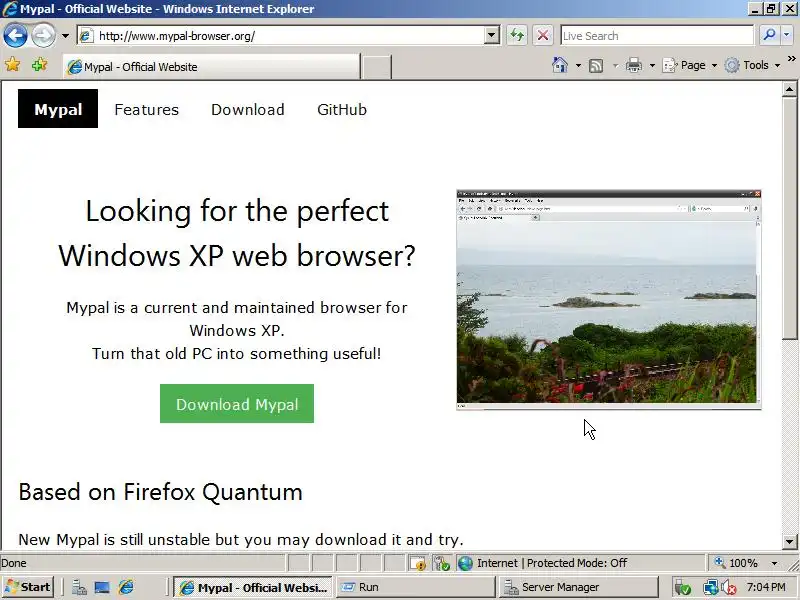The height and width of the screenshot is (600, 800).
Task: Switch to Mypal taskbar button
Action: click(x=253, y=588)
